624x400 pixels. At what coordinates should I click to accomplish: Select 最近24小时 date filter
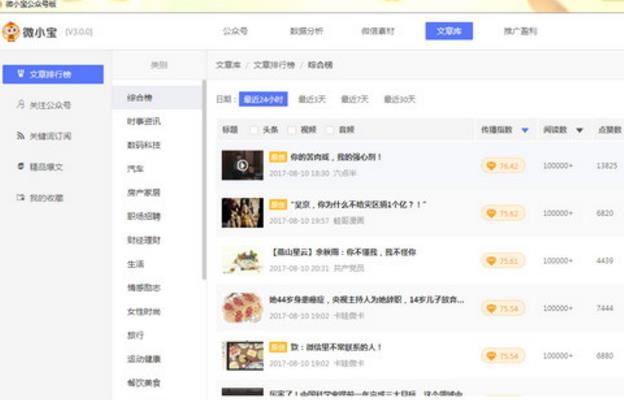[263, 99]
